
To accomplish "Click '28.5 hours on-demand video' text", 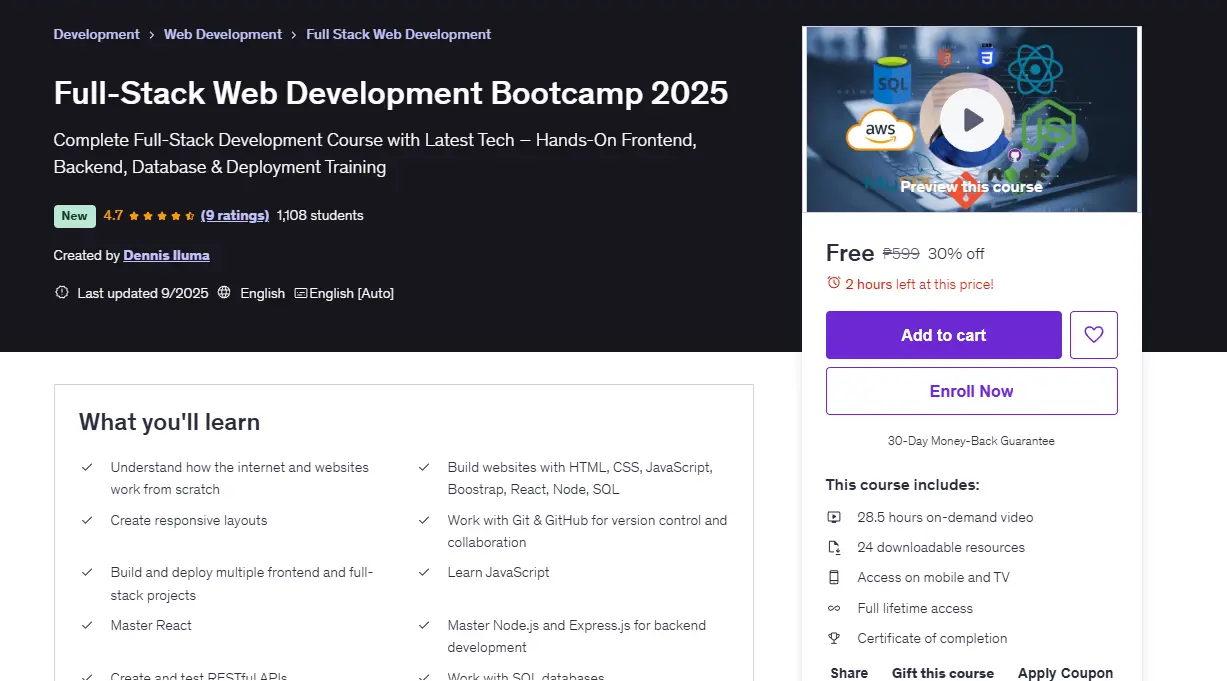I will pyautogui.click(x=945, y=517).
